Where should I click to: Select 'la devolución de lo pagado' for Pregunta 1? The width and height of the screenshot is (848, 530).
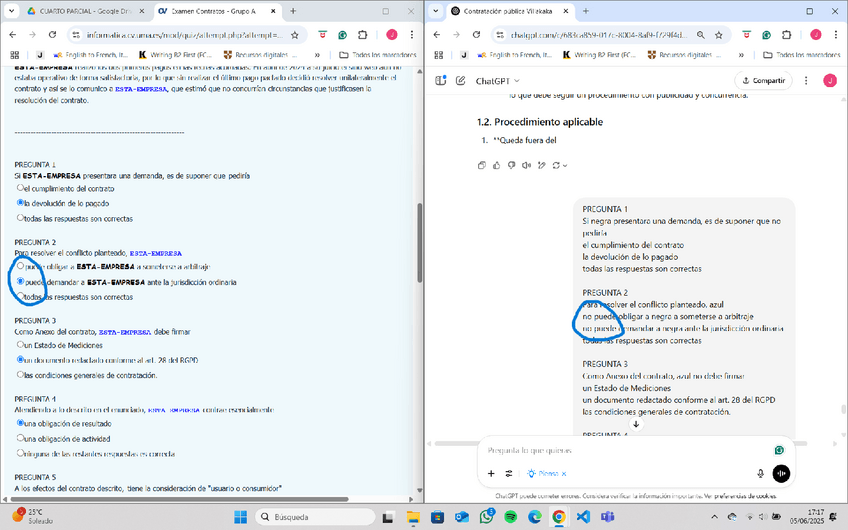21,203
